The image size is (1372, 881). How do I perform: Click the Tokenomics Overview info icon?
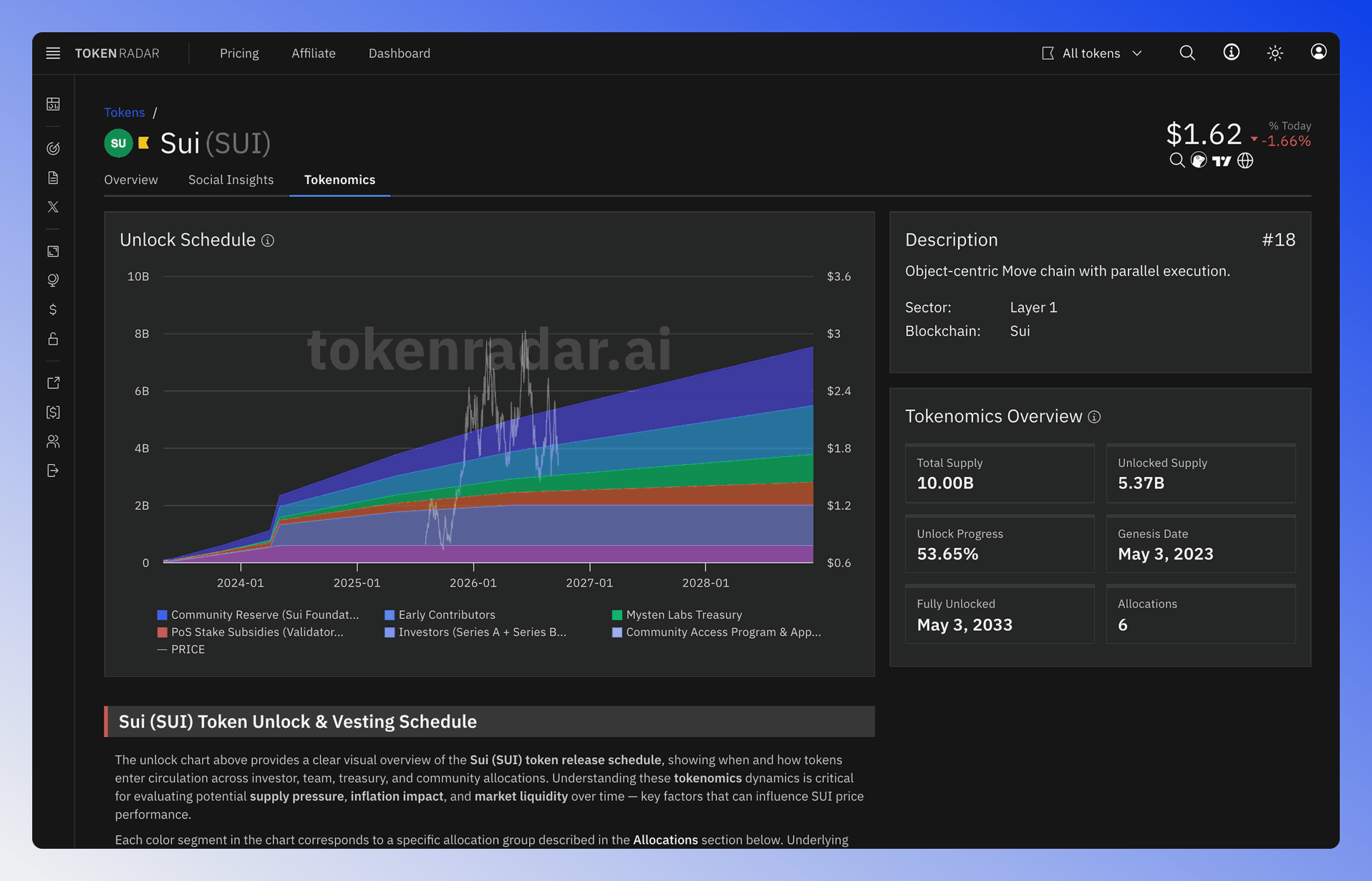pyautogui.click(x=1094, y=417)
